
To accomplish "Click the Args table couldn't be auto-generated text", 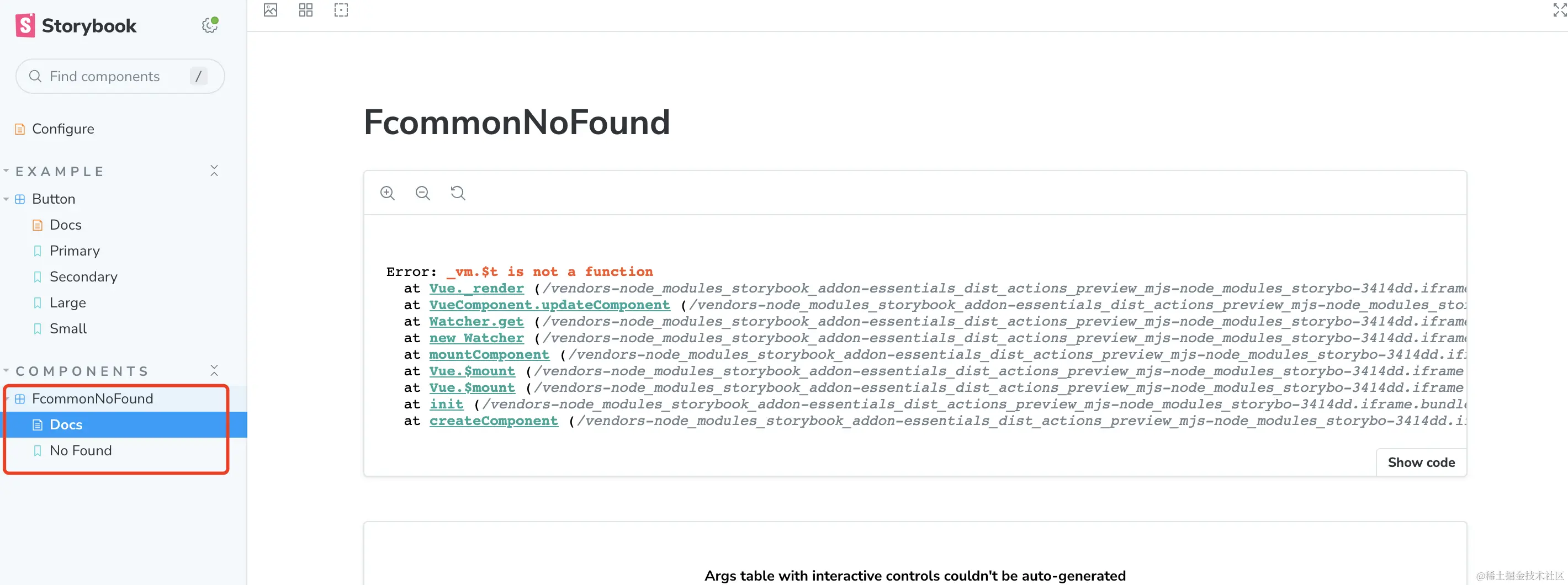I will click(915, 576).
